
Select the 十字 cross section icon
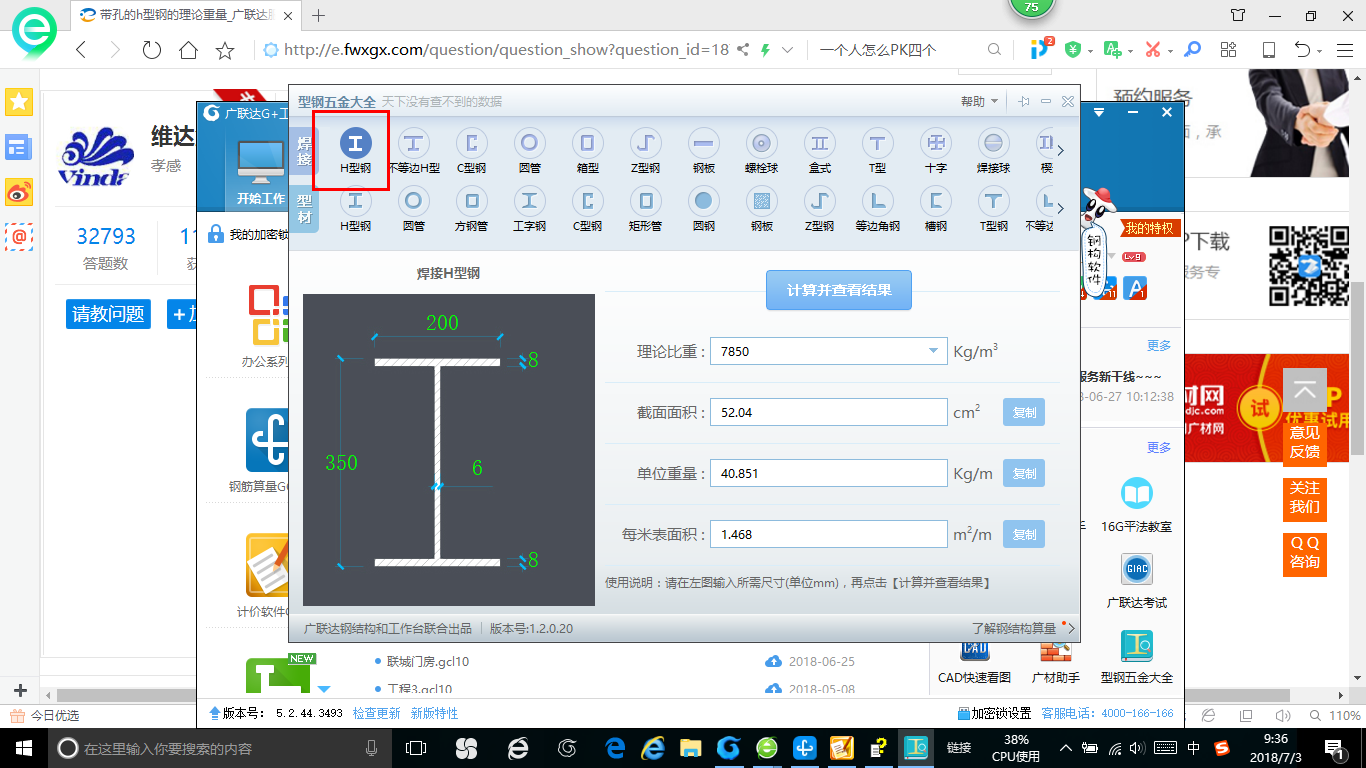point(936,151)
